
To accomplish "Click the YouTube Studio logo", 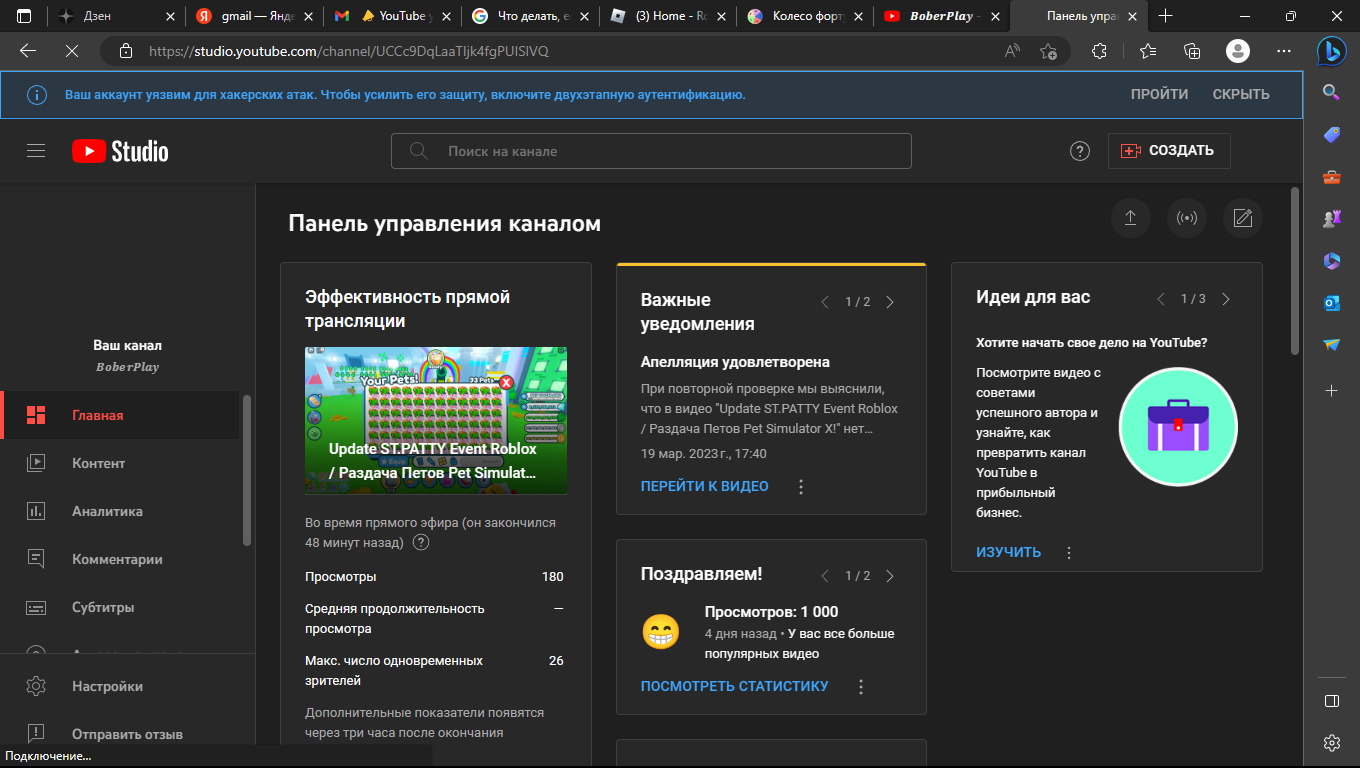I will pyautogui.click(x=120, y=151).
